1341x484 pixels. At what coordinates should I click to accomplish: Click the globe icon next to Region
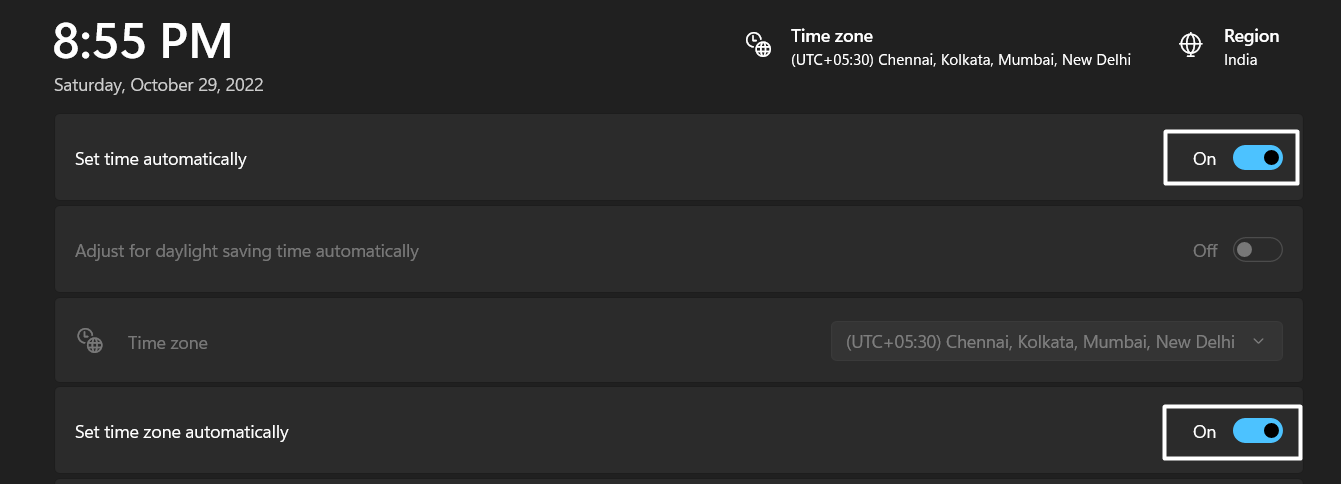[x=1190, y=45]
